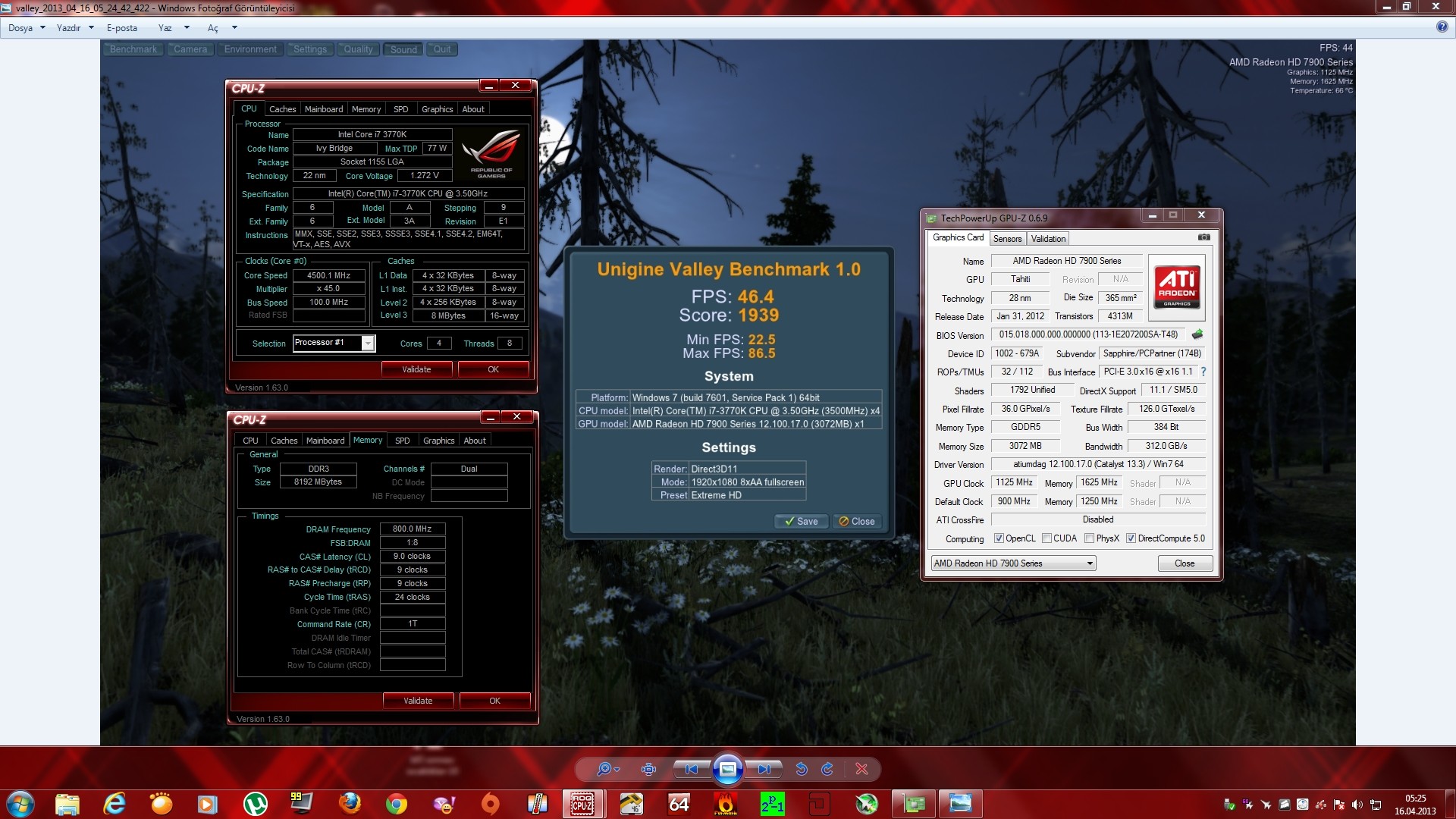
Task: Switch to ROG CPU-Z taskbar item
Action: tap(582, 804)
